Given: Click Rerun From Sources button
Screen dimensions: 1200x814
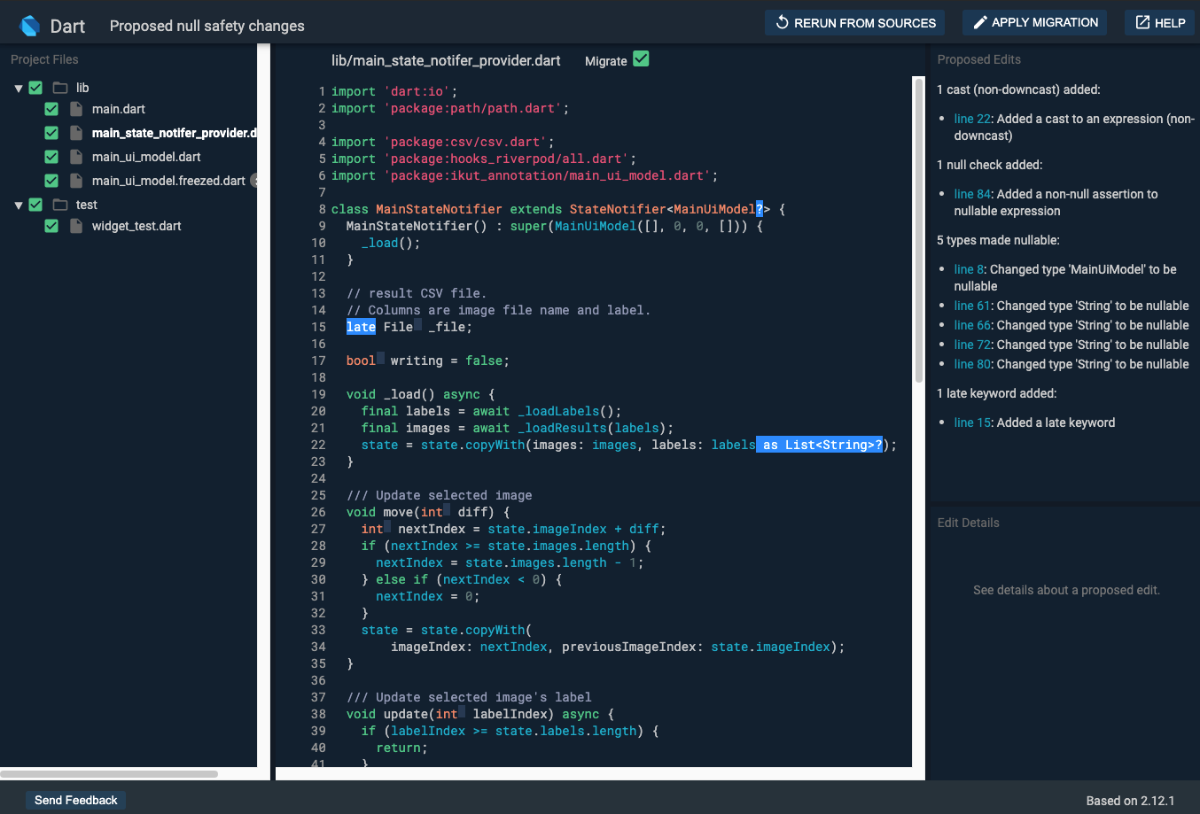Looking at the screenshot, I should (856, 23).
